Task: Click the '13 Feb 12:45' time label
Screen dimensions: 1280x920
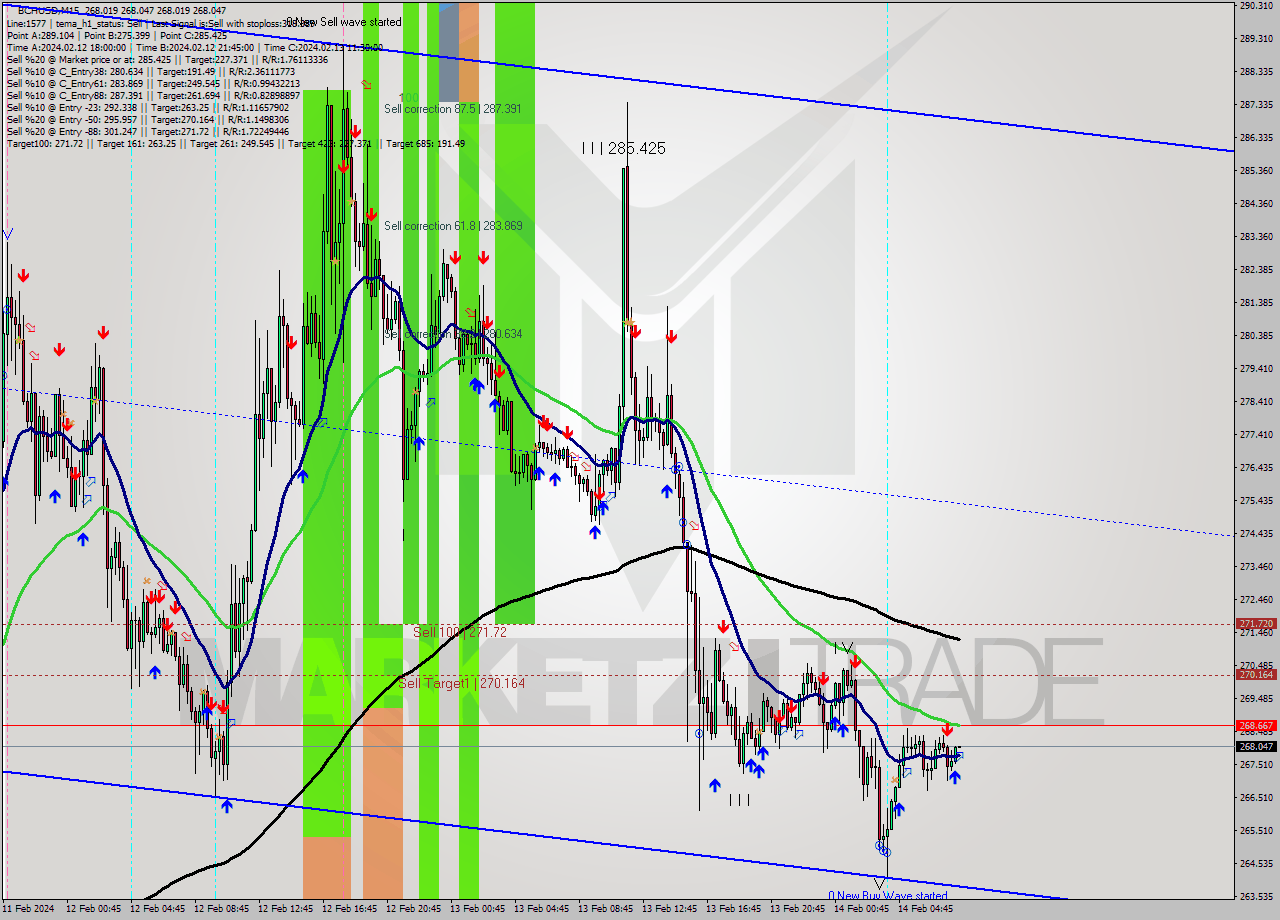Action: 669,909
